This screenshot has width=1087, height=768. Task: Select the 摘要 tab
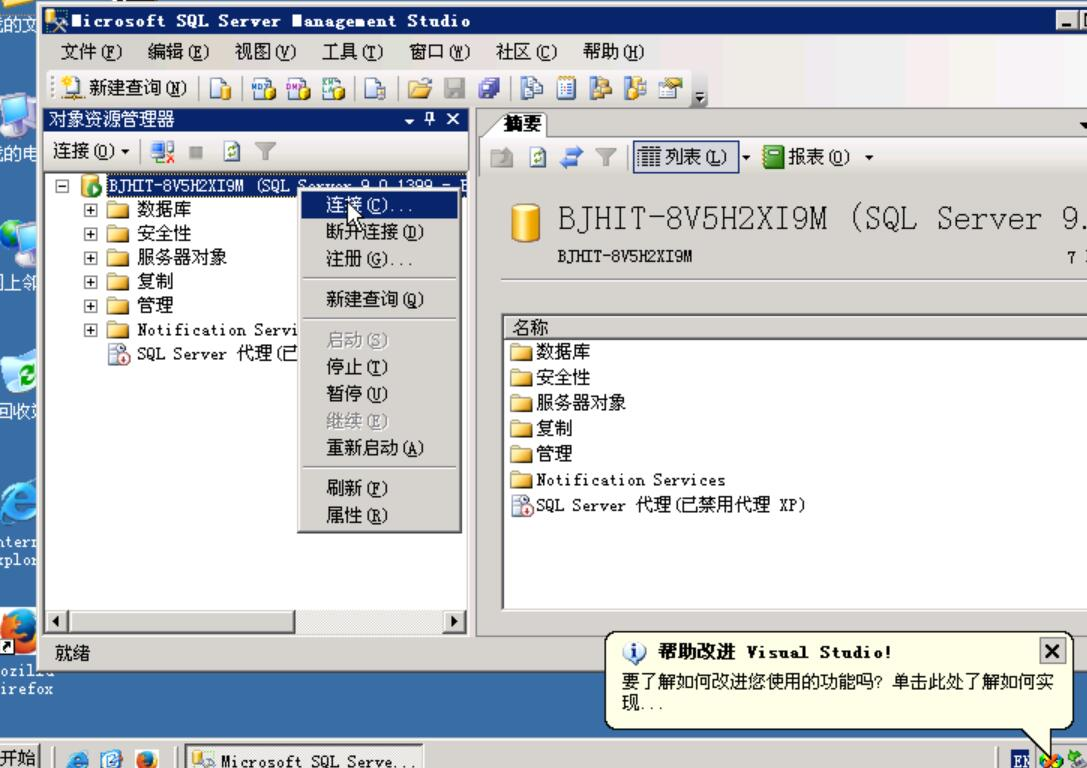(x=521, y=124)
